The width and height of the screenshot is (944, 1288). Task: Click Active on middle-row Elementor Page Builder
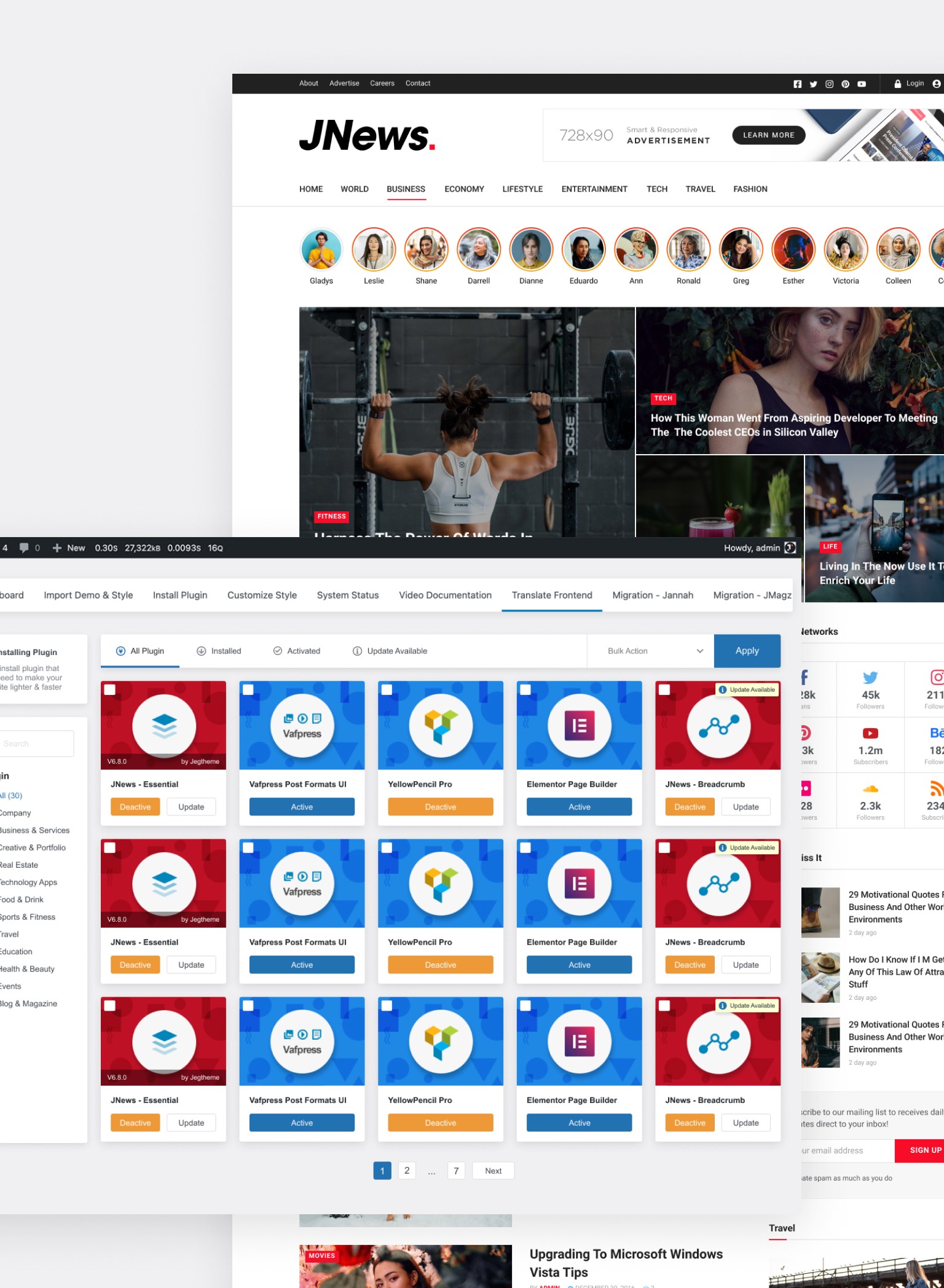pos(579,965)
